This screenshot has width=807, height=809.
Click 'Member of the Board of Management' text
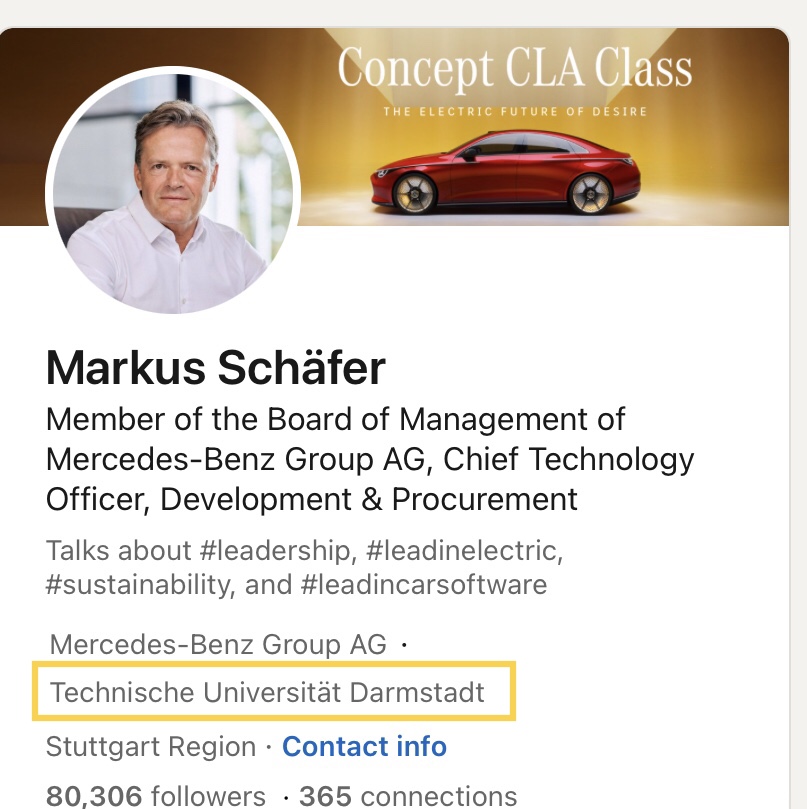335,419
